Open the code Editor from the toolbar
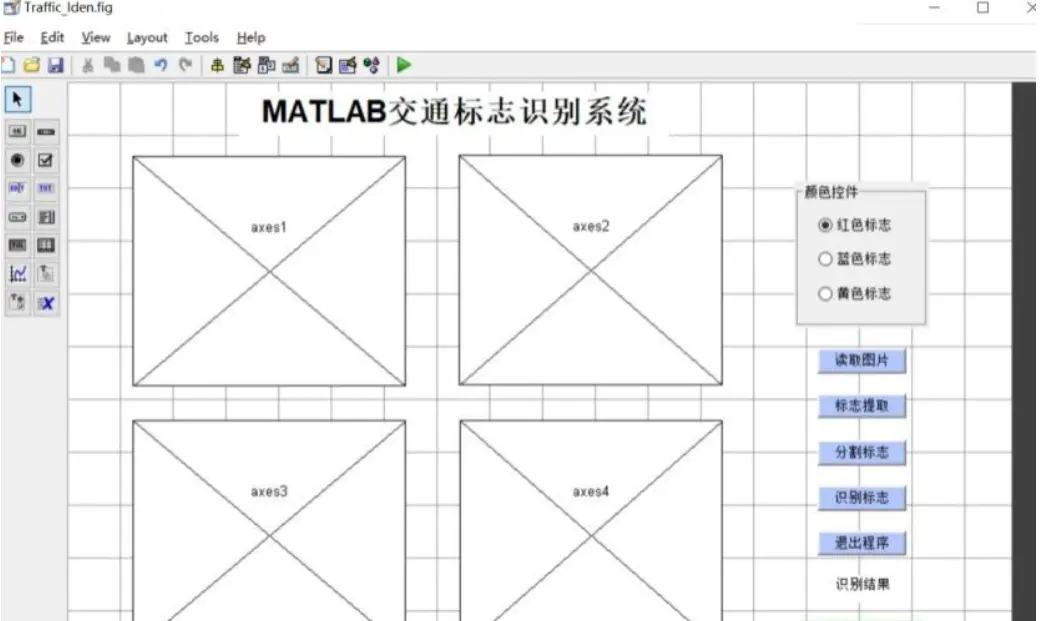Image resolution: width=1040 pixels, height=621 pixels. click(x=324, y=65)
